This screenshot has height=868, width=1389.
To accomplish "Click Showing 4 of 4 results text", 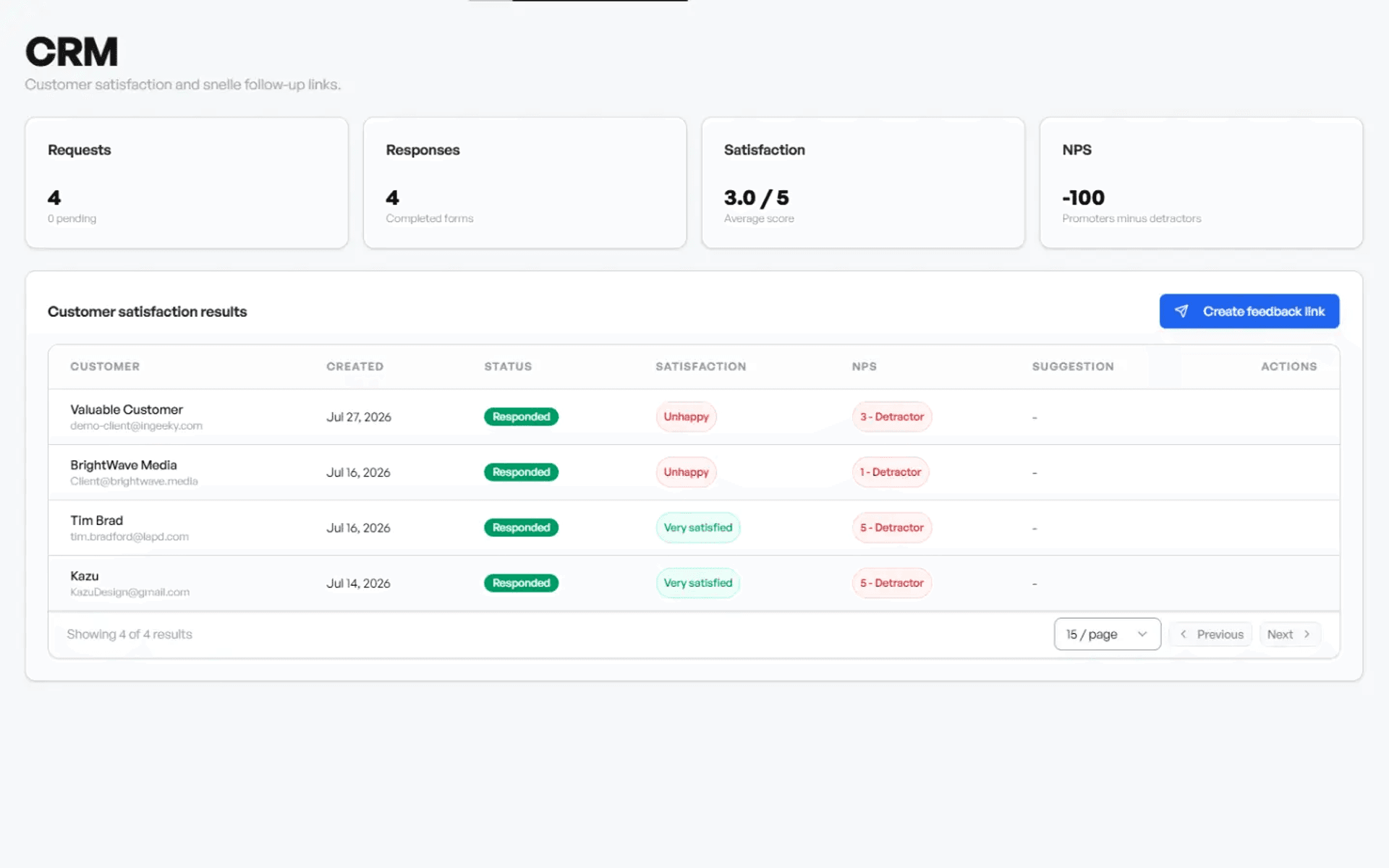I will 129,634.
